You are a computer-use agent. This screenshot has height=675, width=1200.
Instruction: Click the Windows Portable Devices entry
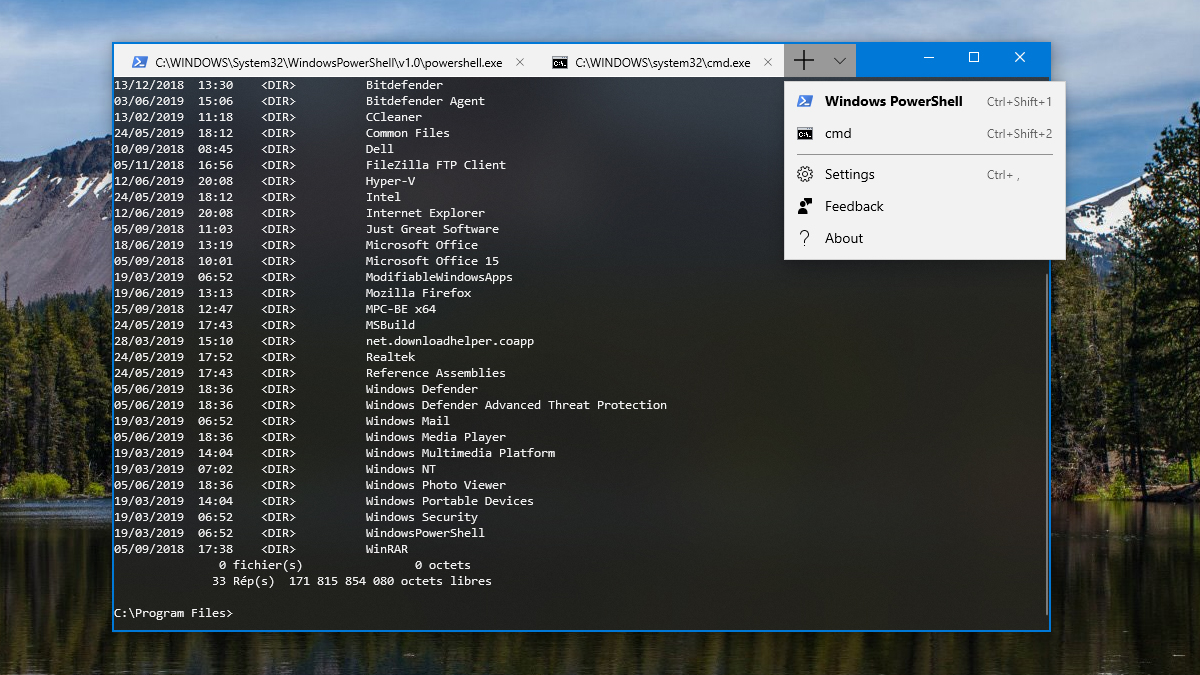(x=449, y=501)
